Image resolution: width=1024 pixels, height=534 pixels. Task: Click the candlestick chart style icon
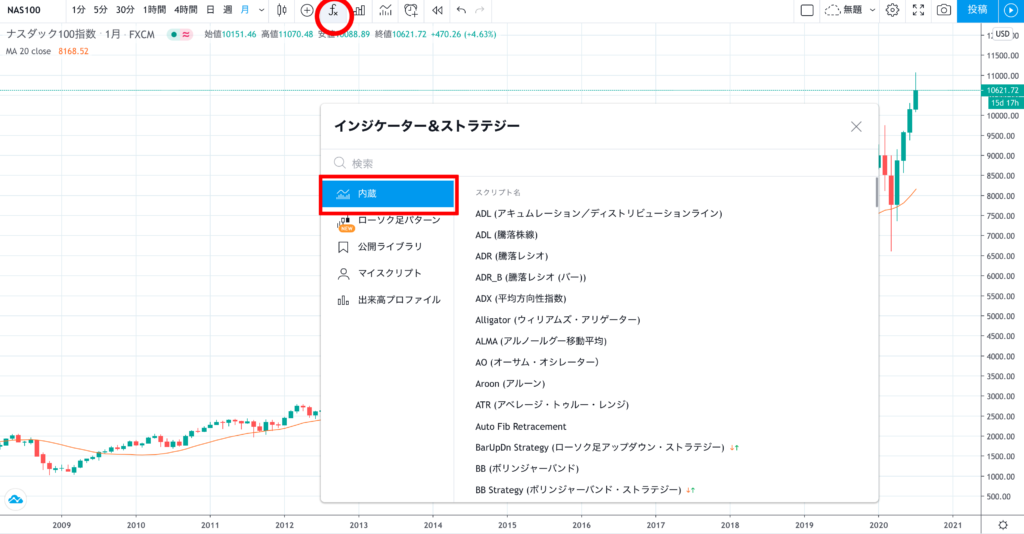tap(282, 11)
